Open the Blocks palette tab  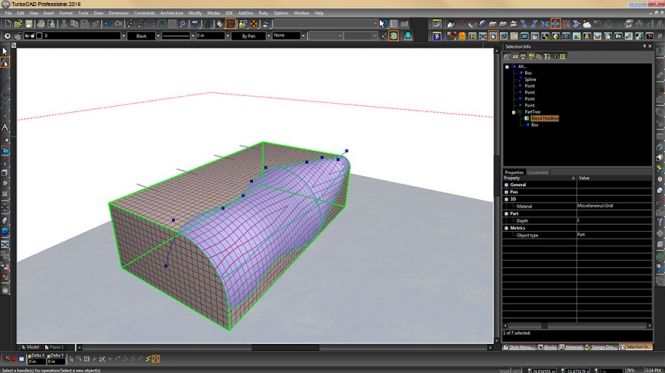click(x=548, y=347)
